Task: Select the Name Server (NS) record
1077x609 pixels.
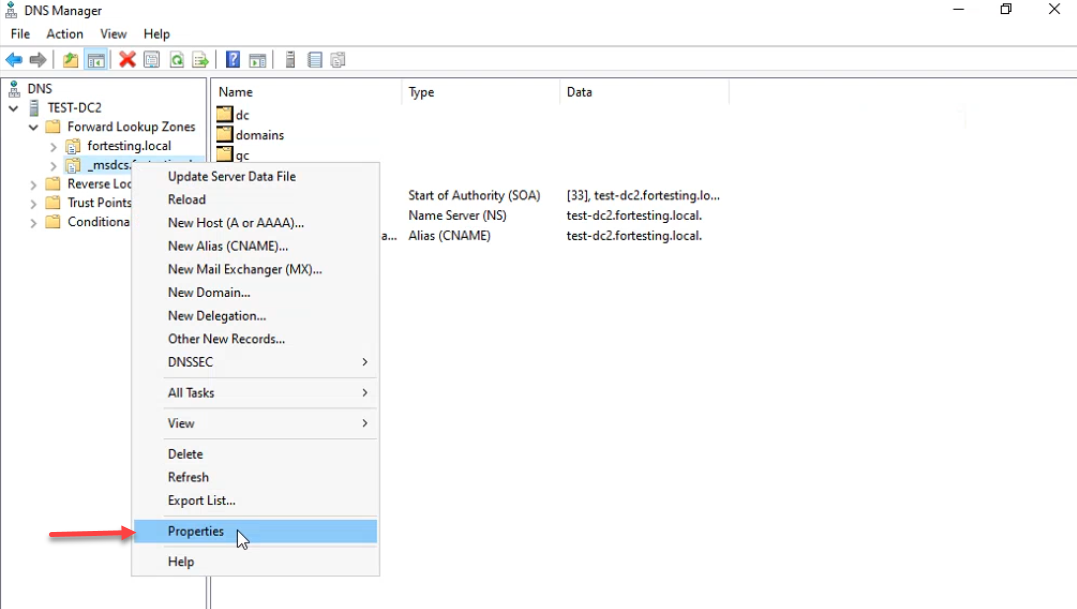Action: 457,216
